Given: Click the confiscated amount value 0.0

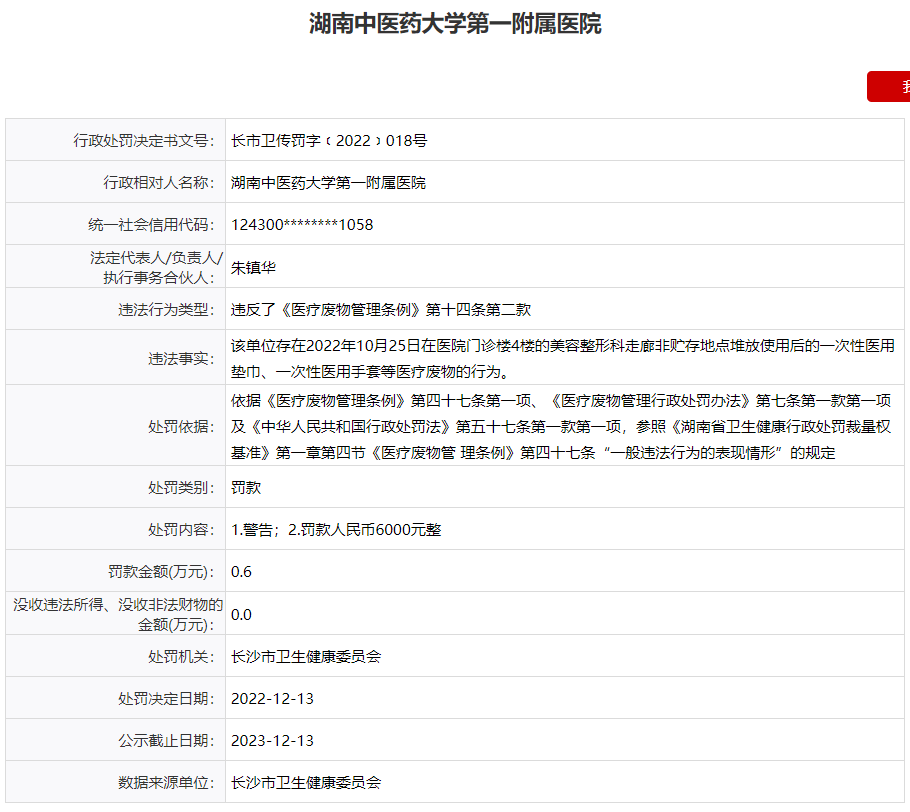Looking at the screenshot, I should click(241, 615).
